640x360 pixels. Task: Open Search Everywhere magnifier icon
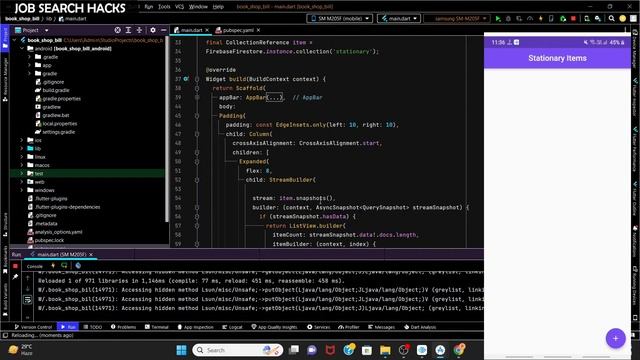coord(611,18)
